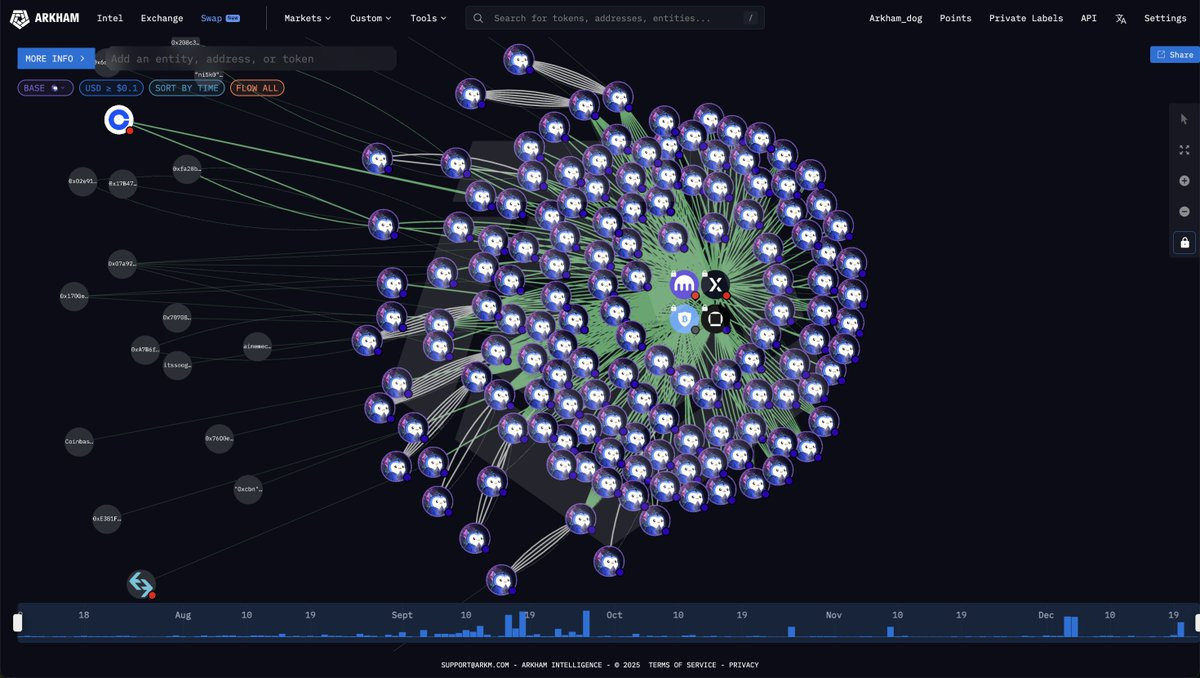Viewport: 1200px width, 678px height.
Task: Select the 0xA7Bsf address node
Action: click(145, 350)
